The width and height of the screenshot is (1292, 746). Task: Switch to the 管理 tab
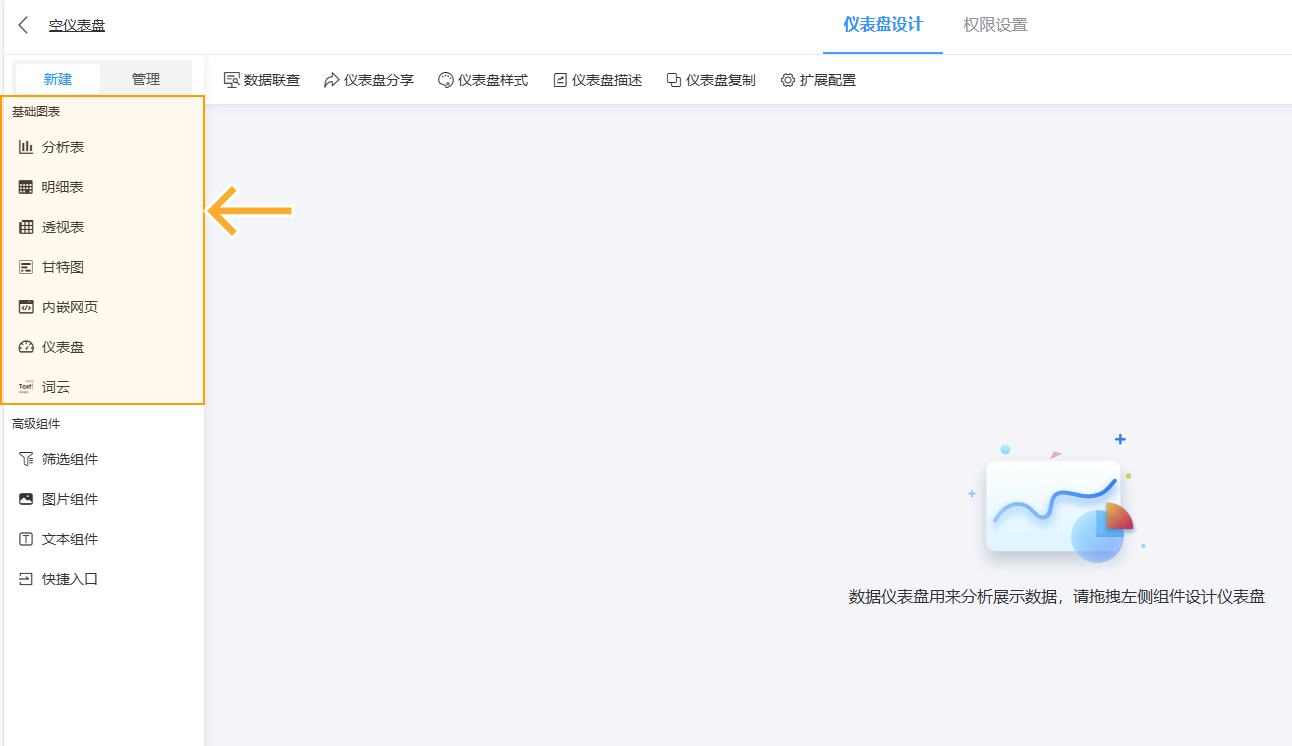tap(146, 77)
